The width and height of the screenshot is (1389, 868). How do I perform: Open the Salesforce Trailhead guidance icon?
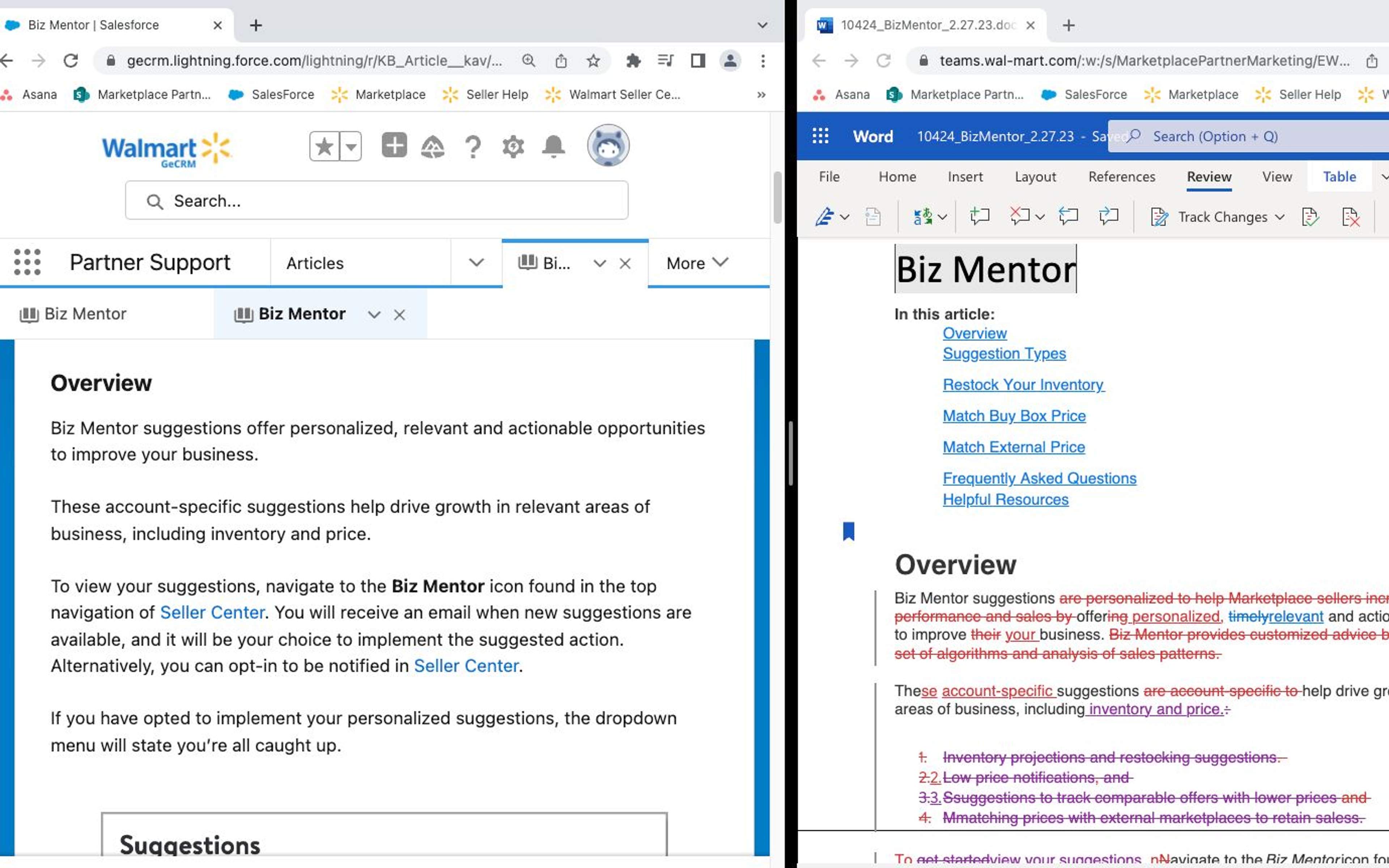coord(433,147)
